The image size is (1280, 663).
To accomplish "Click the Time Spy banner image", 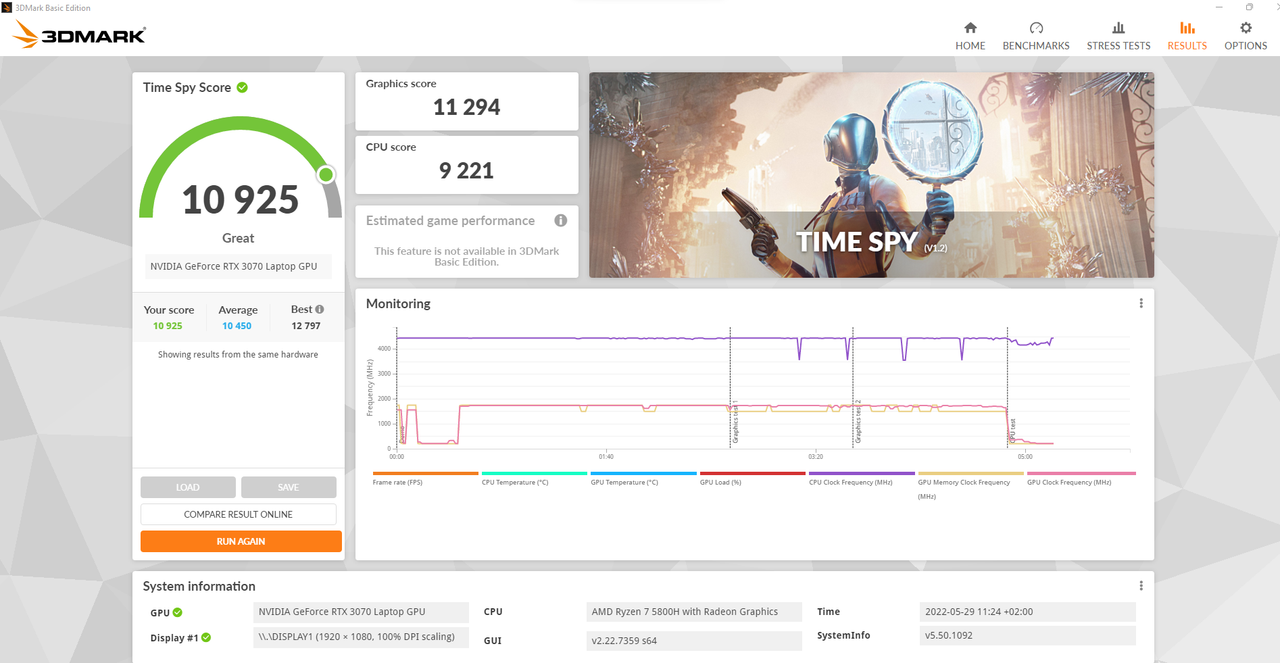I will (871, 175).
